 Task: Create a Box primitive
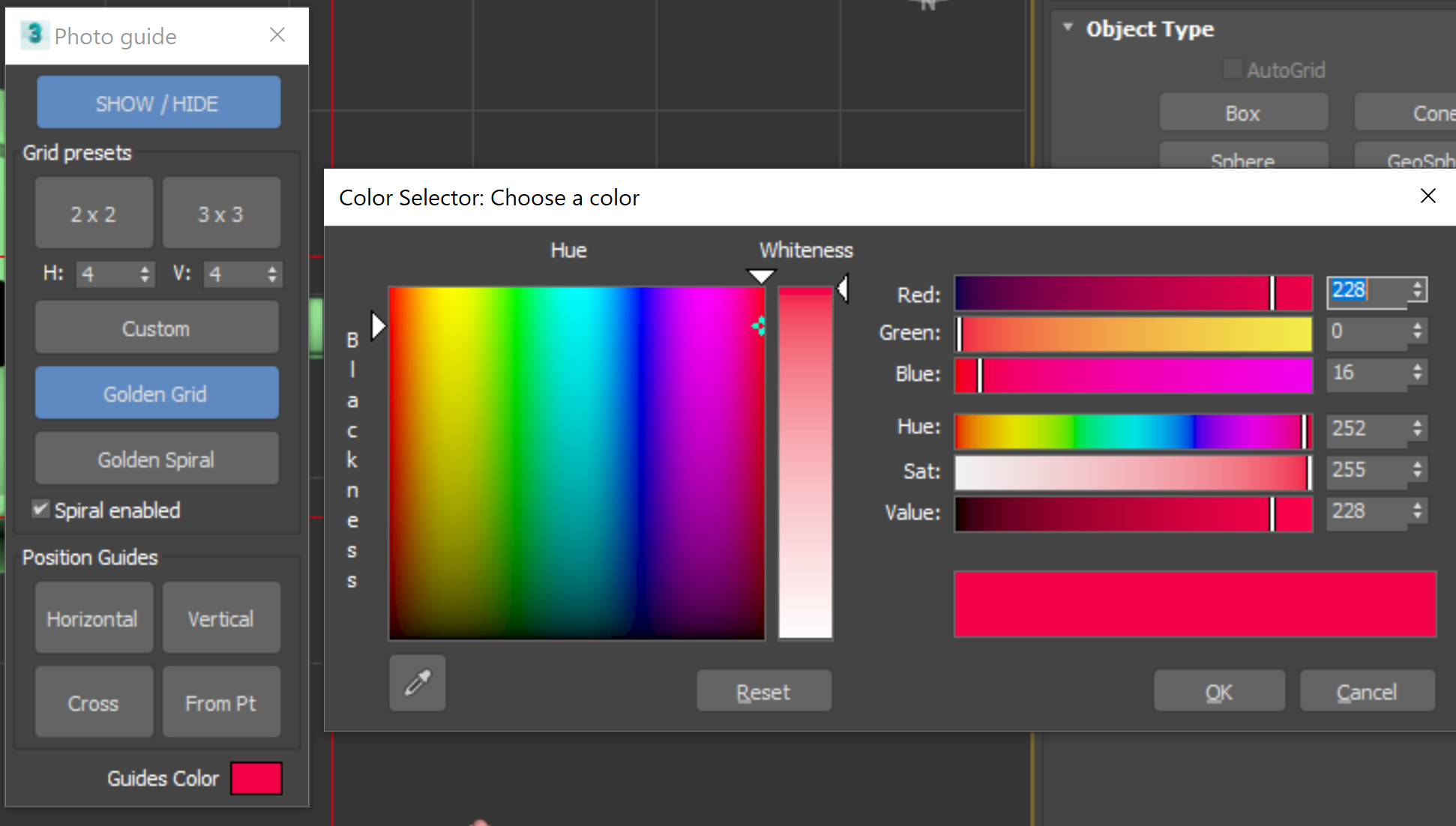click(1243, 113)
